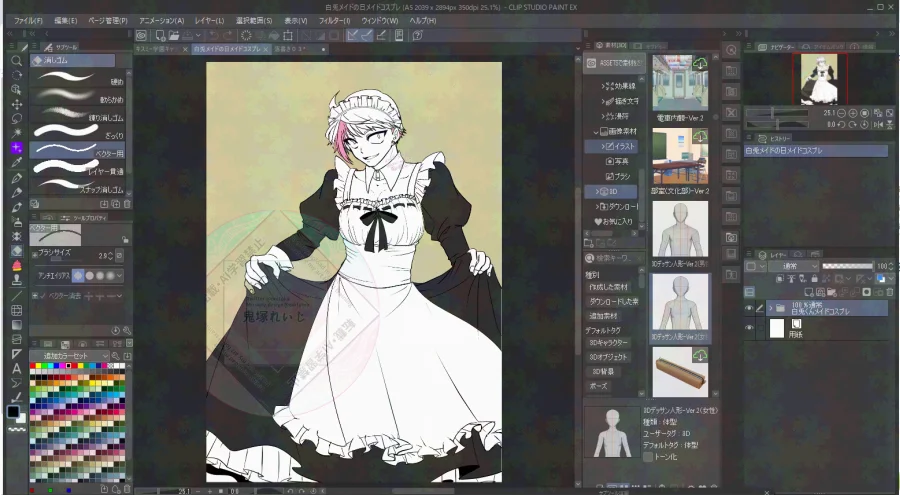Delete layer with trash icon in Layer panel
This screenshot has width=900, height=495.
pyautogui.click(x=890, y=292)
